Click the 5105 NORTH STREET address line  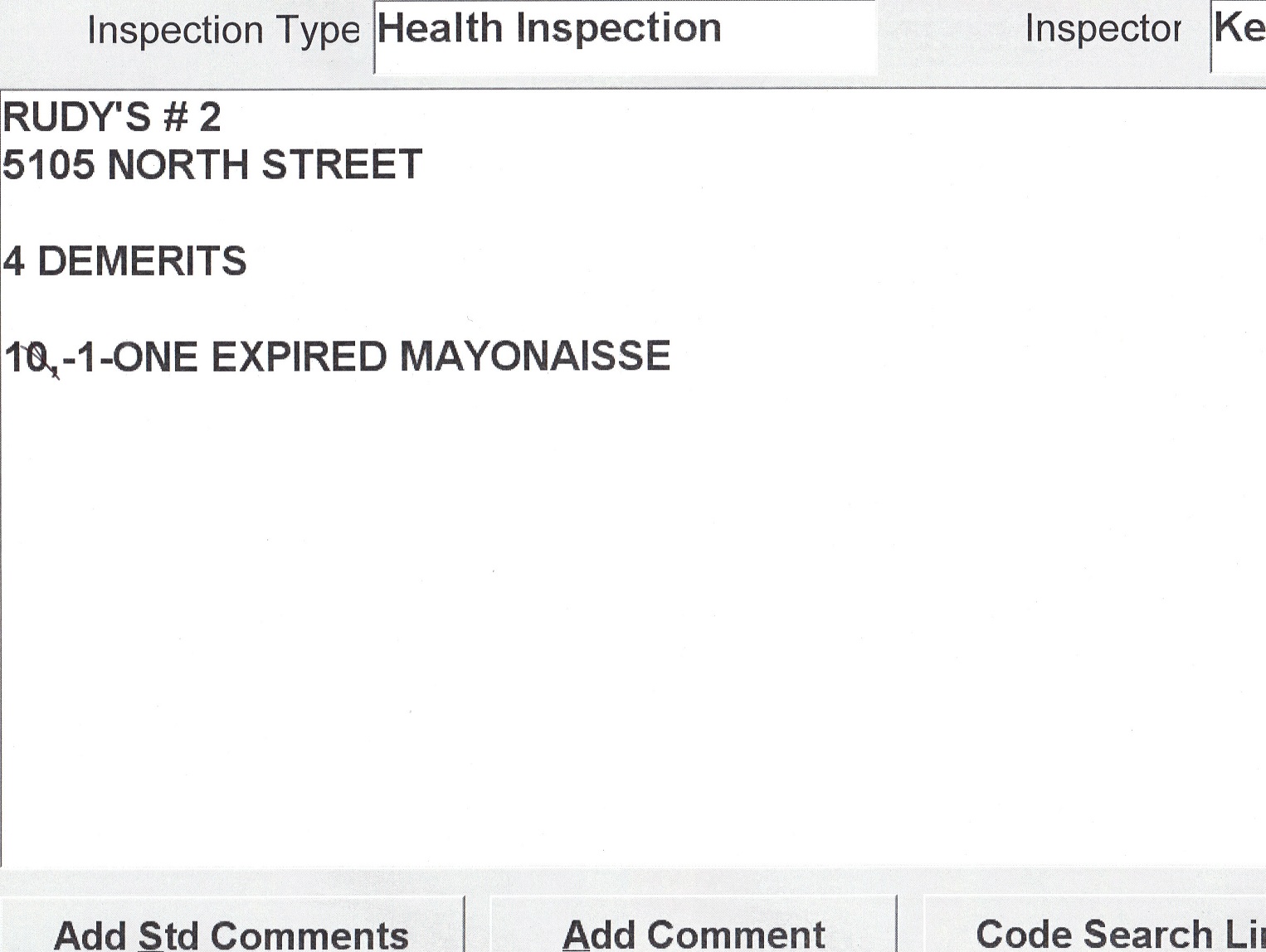click(212, 164)
